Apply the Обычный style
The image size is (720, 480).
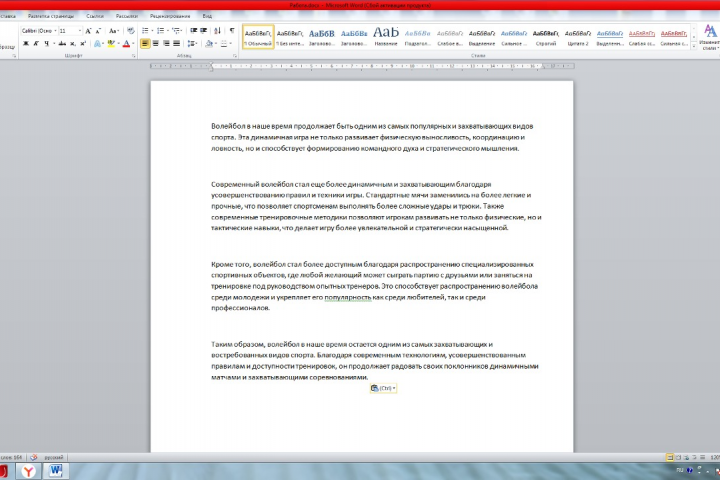tap(258, 37)
